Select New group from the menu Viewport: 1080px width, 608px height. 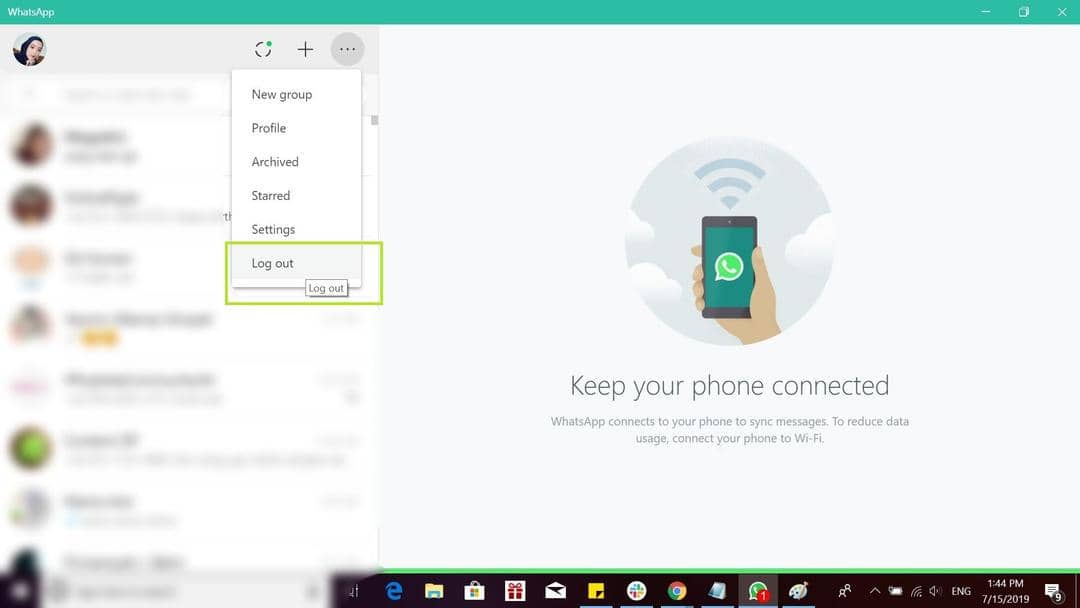click(282, 94)
